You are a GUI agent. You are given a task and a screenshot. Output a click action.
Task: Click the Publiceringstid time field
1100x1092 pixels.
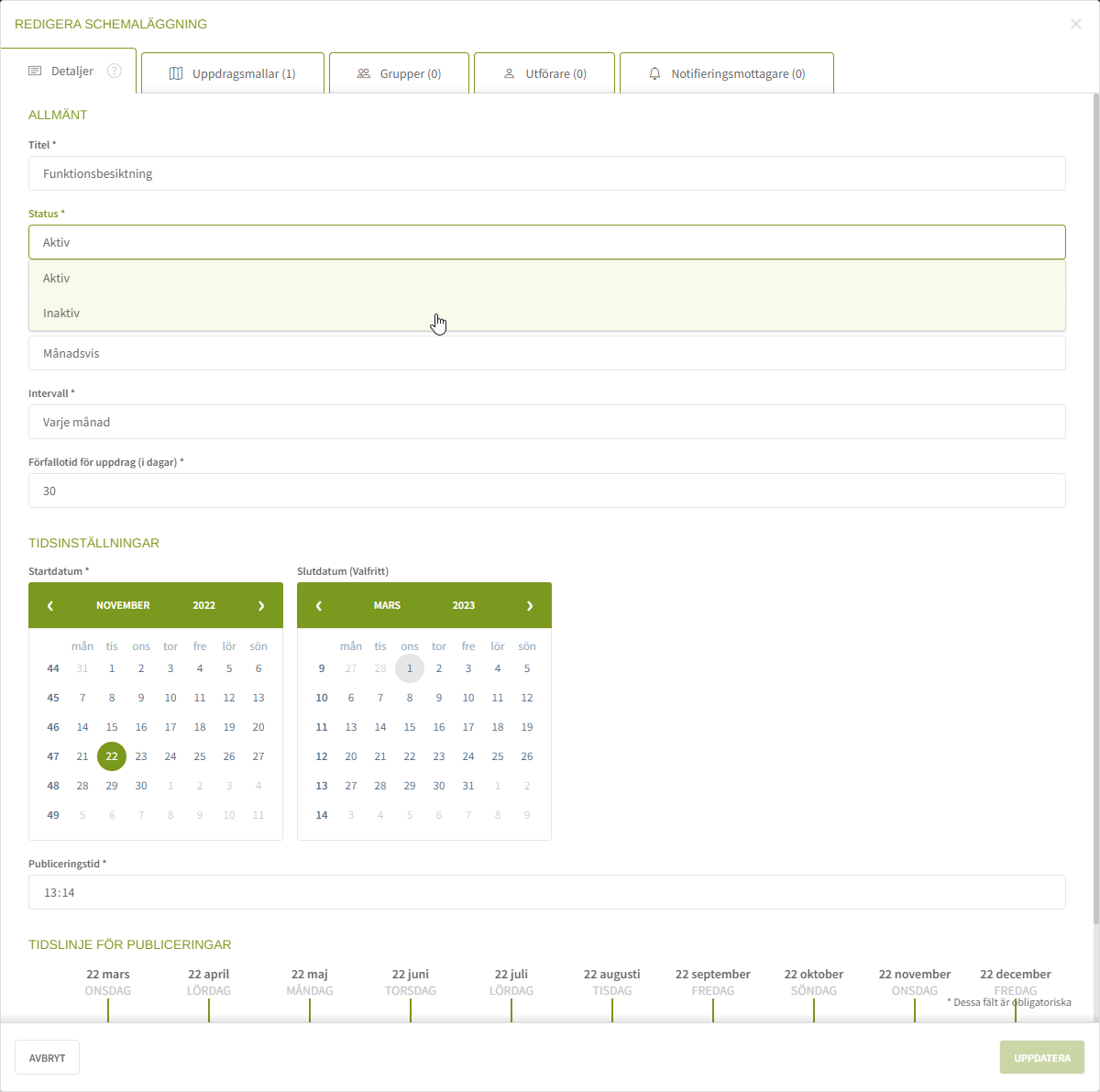(546, 893)
